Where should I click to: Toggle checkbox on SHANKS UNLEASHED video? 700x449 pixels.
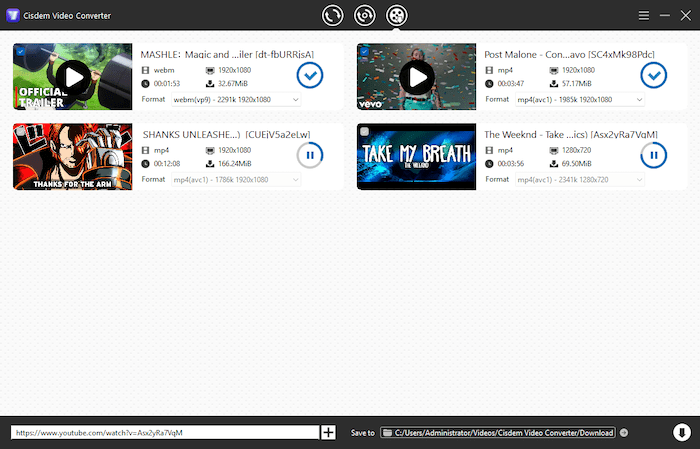click(20, 131)
